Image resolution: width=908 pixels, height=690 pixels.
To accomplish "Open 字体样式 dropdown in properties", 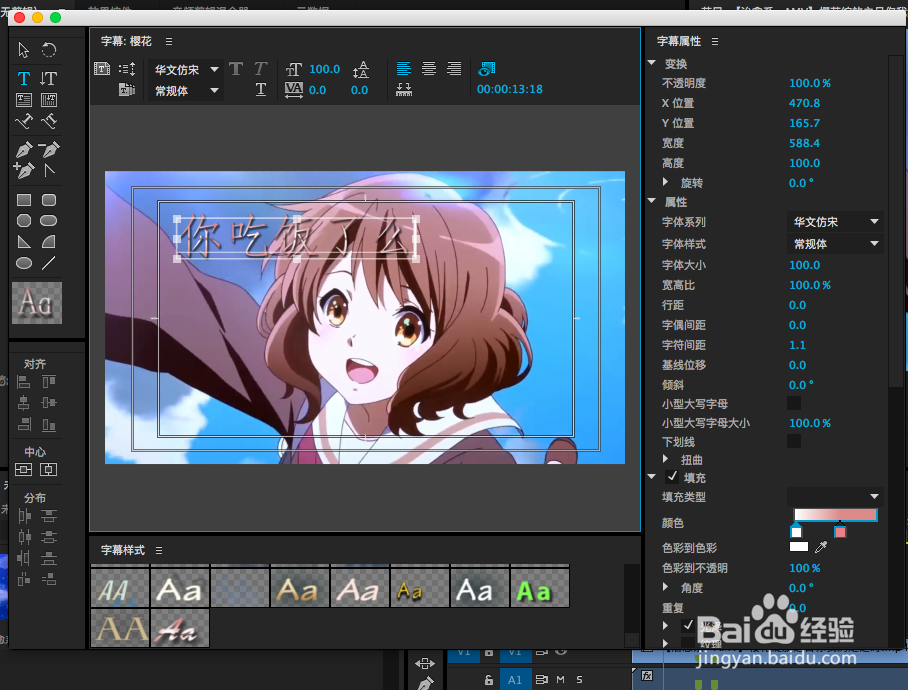I will tap(835, 244).
